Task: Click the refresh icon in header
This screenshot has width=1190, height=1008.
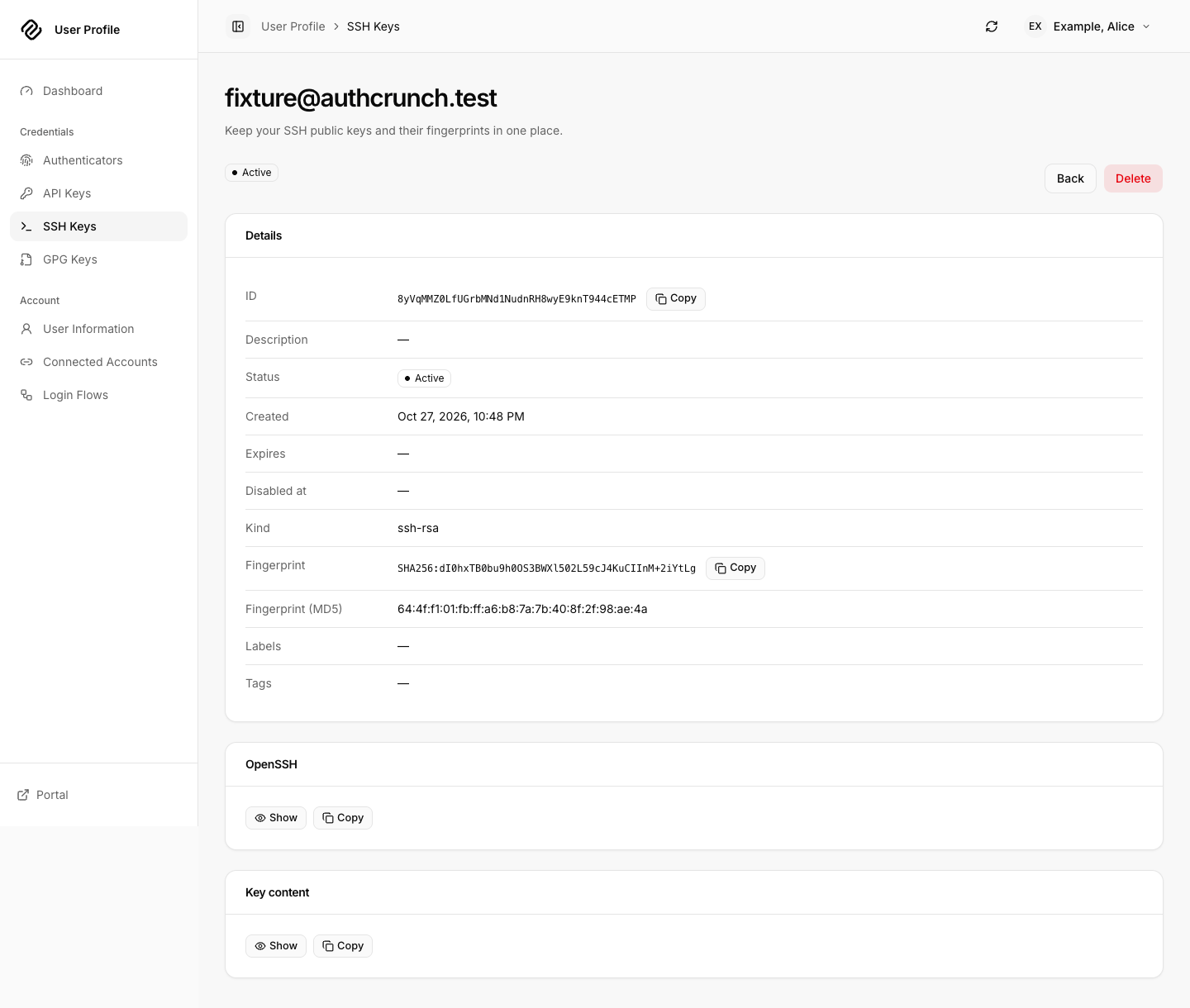Action: click(x=992, y=26)
